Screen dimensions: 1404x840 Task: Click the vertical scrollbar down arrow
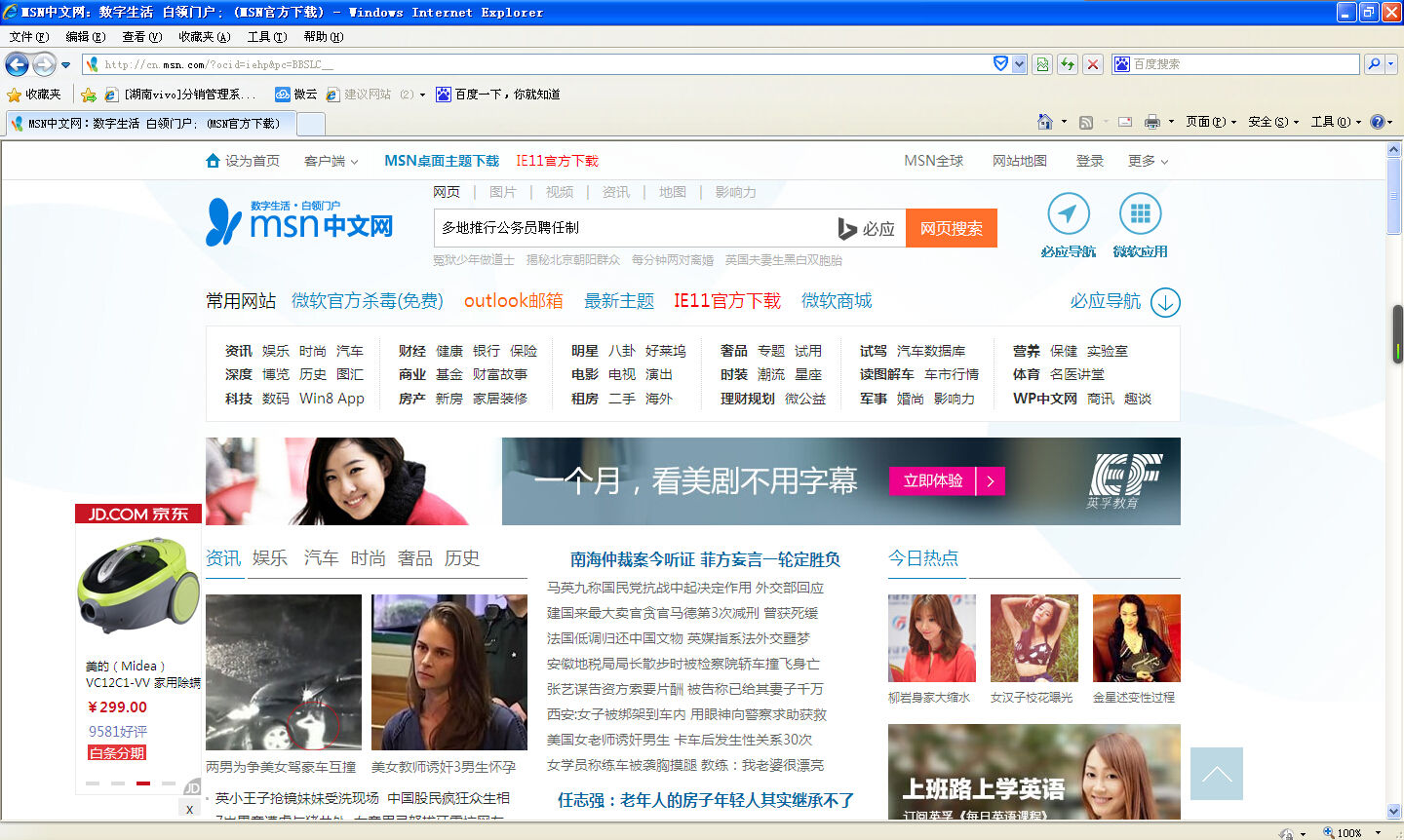(x=1394, y=811)
